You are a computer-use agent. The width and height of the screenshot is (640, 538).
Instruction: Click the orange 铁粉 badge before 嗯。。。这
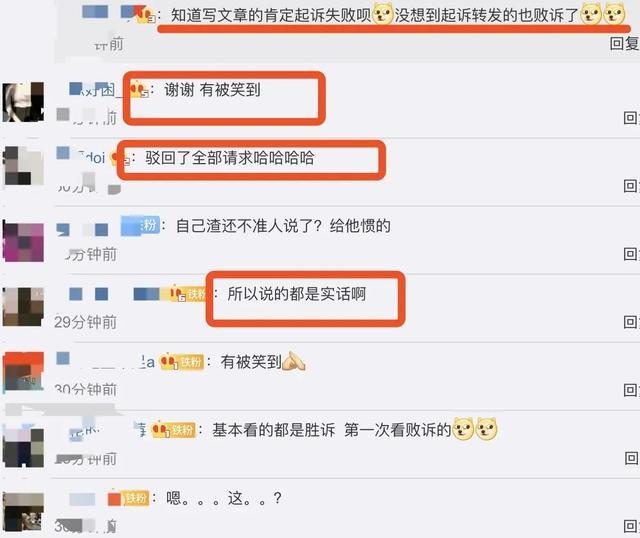[x=128, y=498]
